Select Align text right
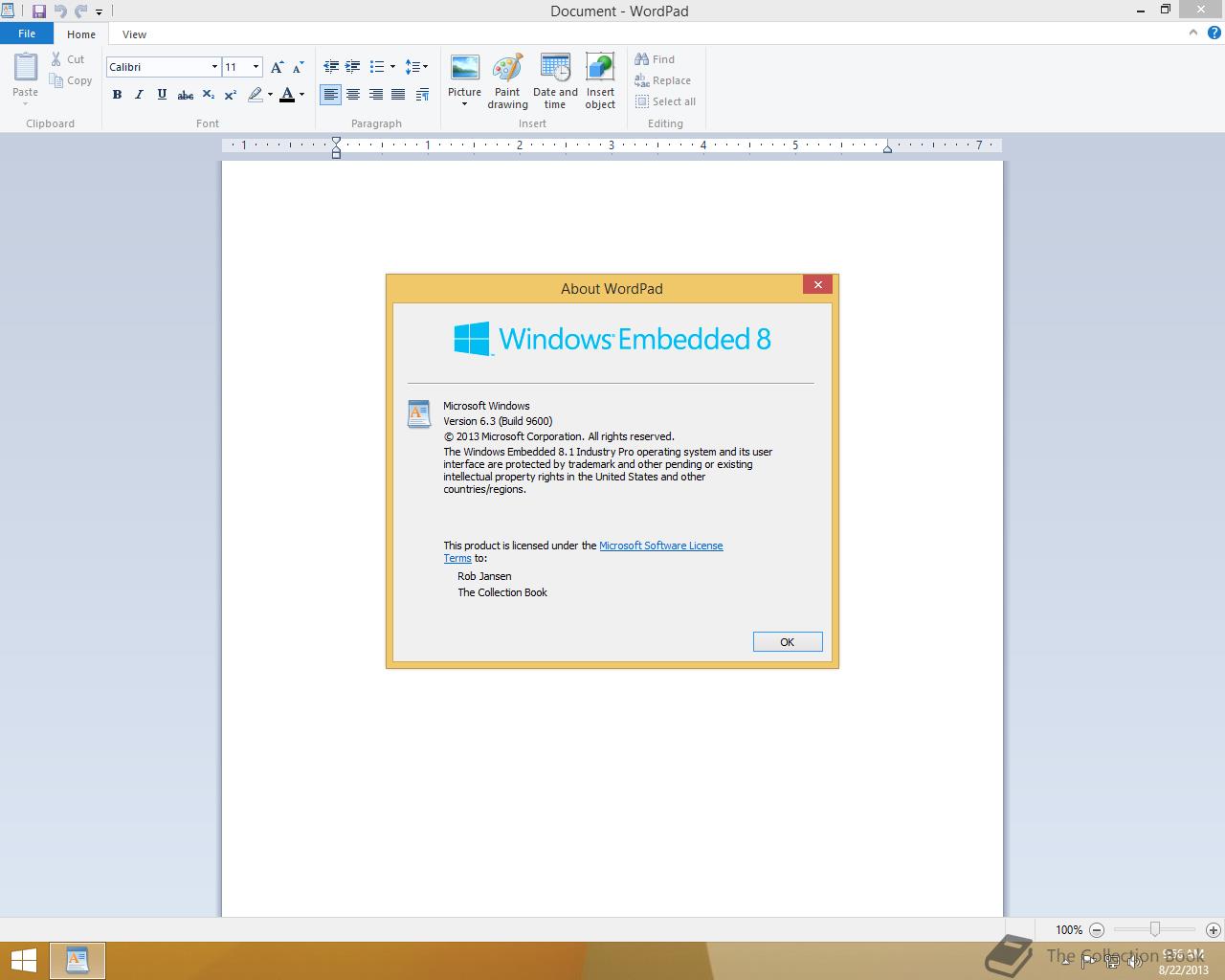This screenshot has width=1225, height=980. coord(375,95)
